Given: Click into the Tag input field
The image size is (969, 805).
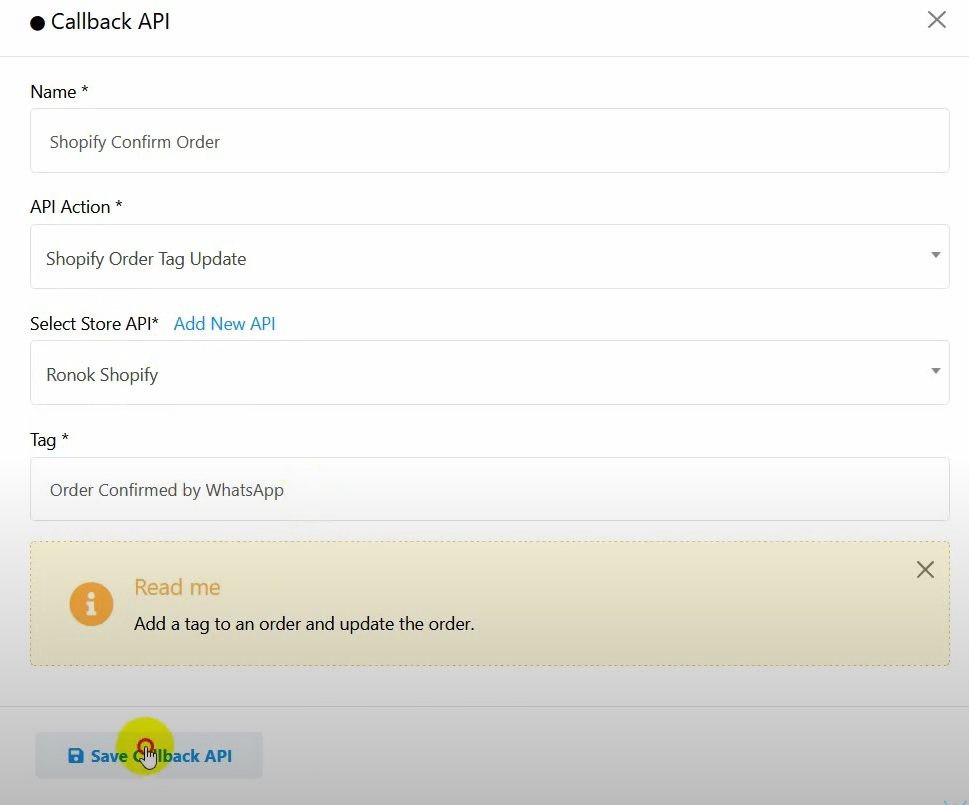Looking at the screenshot, I should coord(489,490).
